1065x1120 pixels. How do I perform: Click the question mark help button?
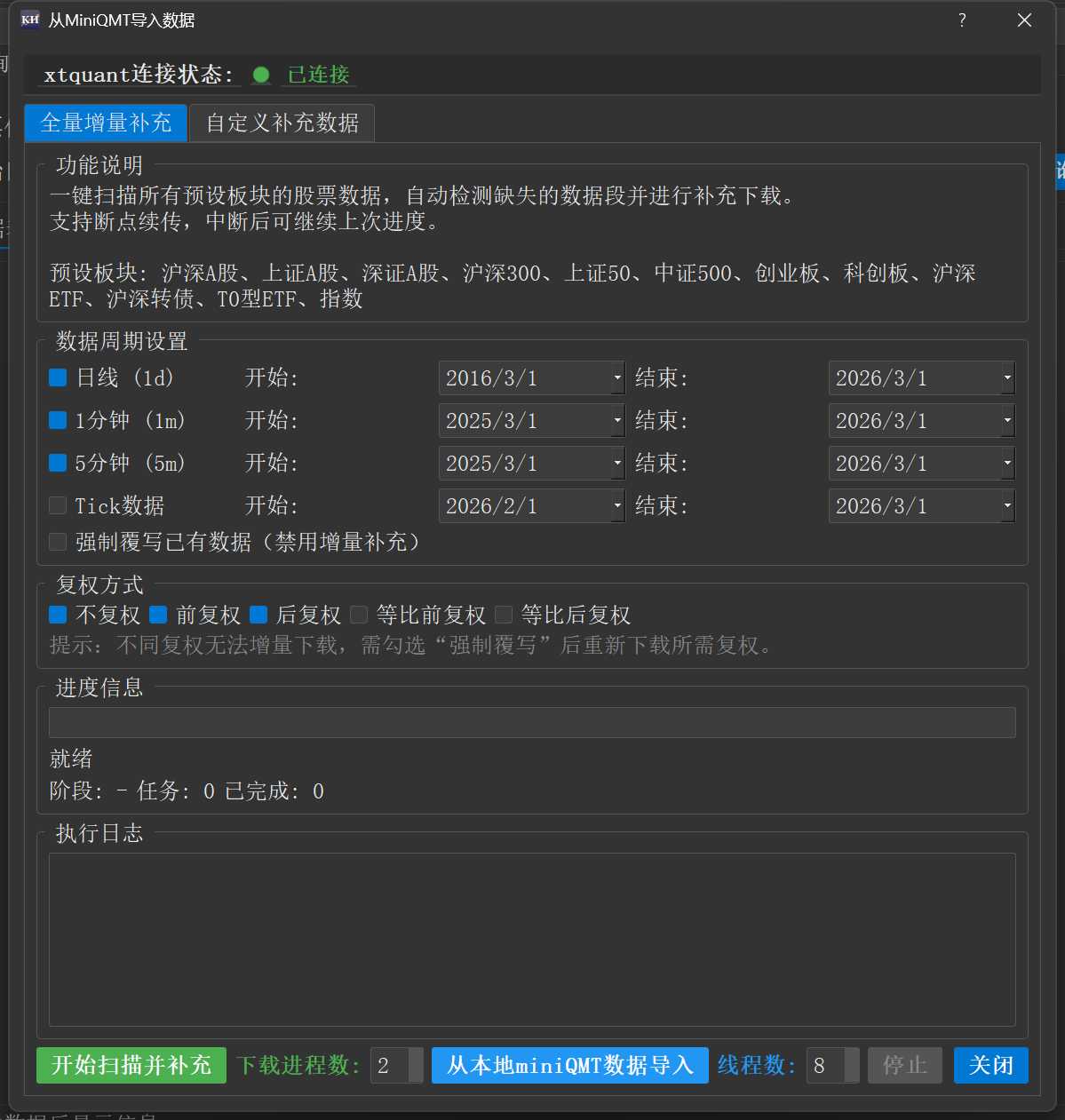[962, 20]
